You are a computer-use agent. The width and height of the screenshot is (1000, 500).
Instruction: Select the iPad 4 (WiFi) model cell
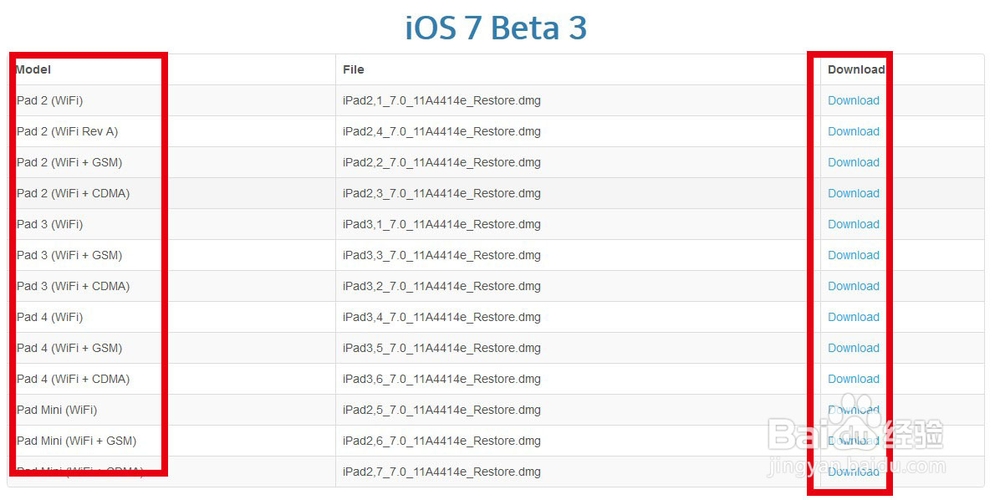point(172,317)
